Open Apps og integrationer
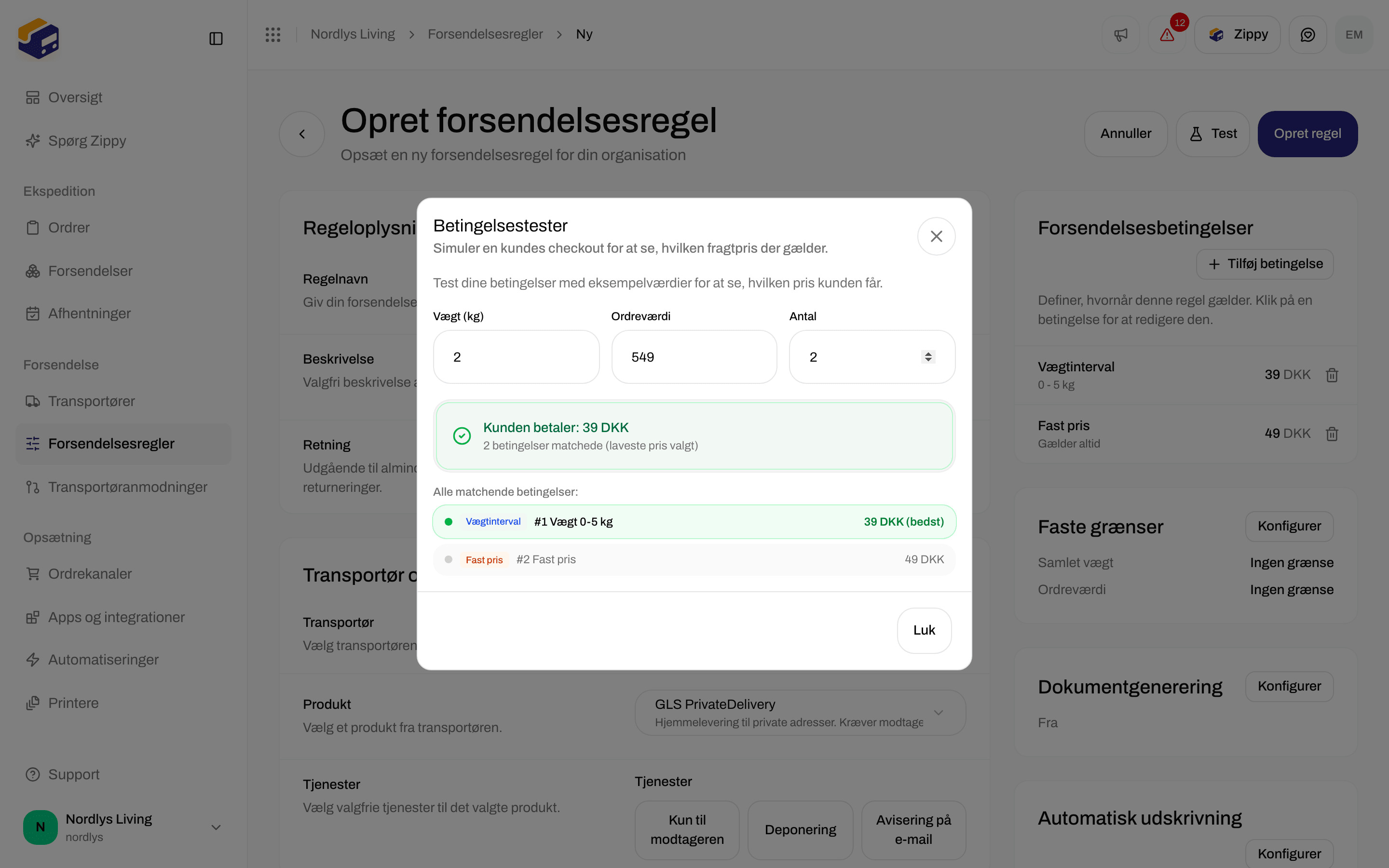This screenshot has width=1389, height=868. (123, 617)
